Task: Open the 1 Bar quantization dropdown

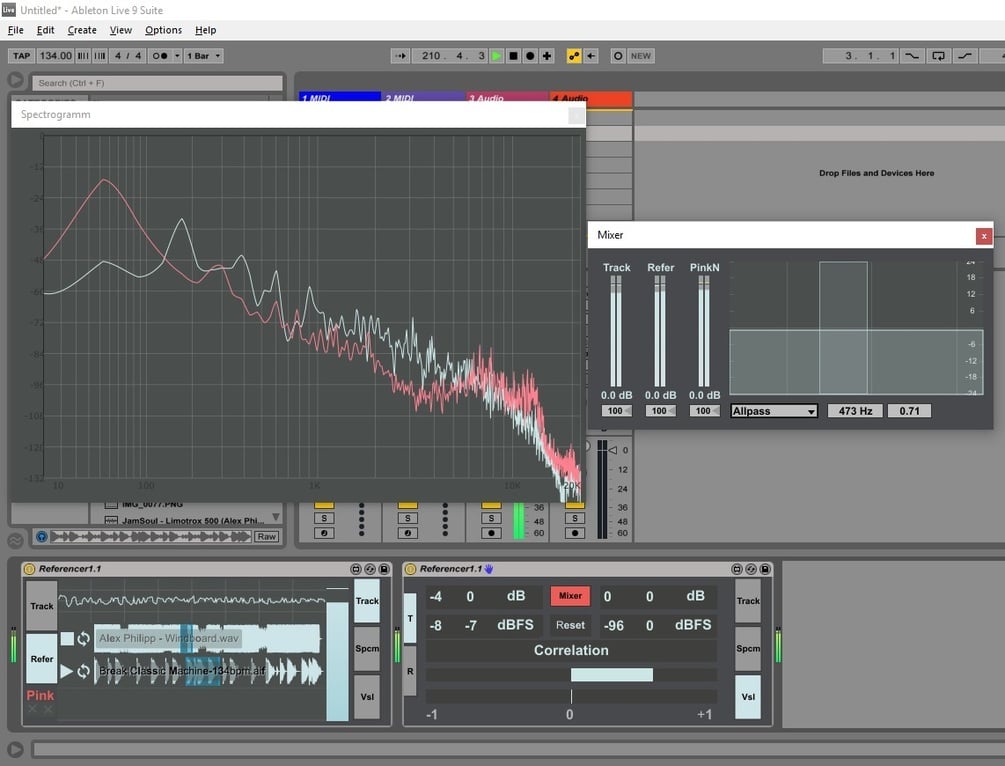Action: coord(204,56)
